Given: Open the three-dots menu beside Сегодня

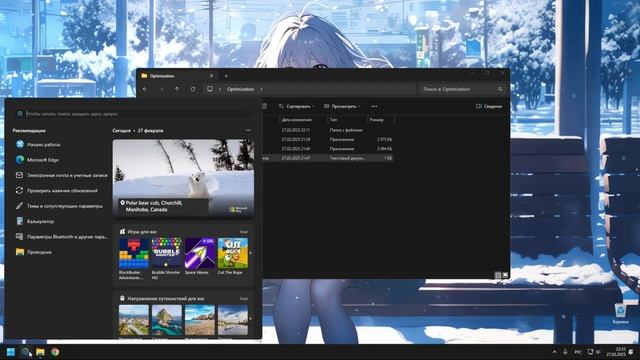Looking at the screenshot, I should (248, 131).
